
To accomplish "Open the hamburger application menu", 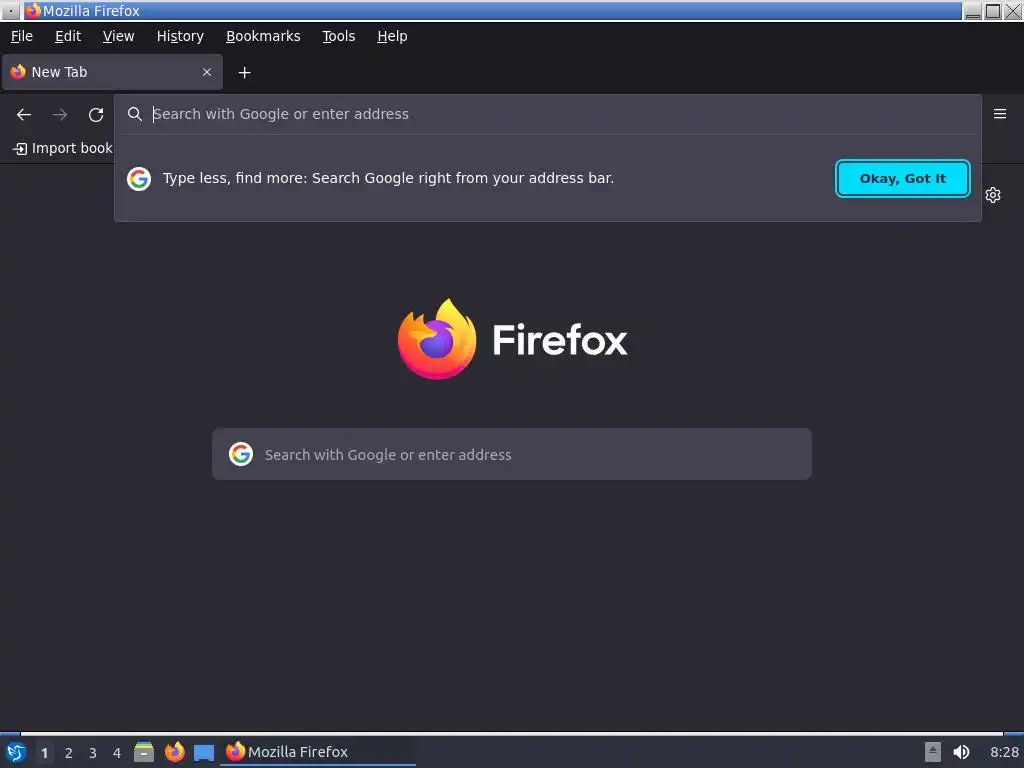I will [999, 114].
